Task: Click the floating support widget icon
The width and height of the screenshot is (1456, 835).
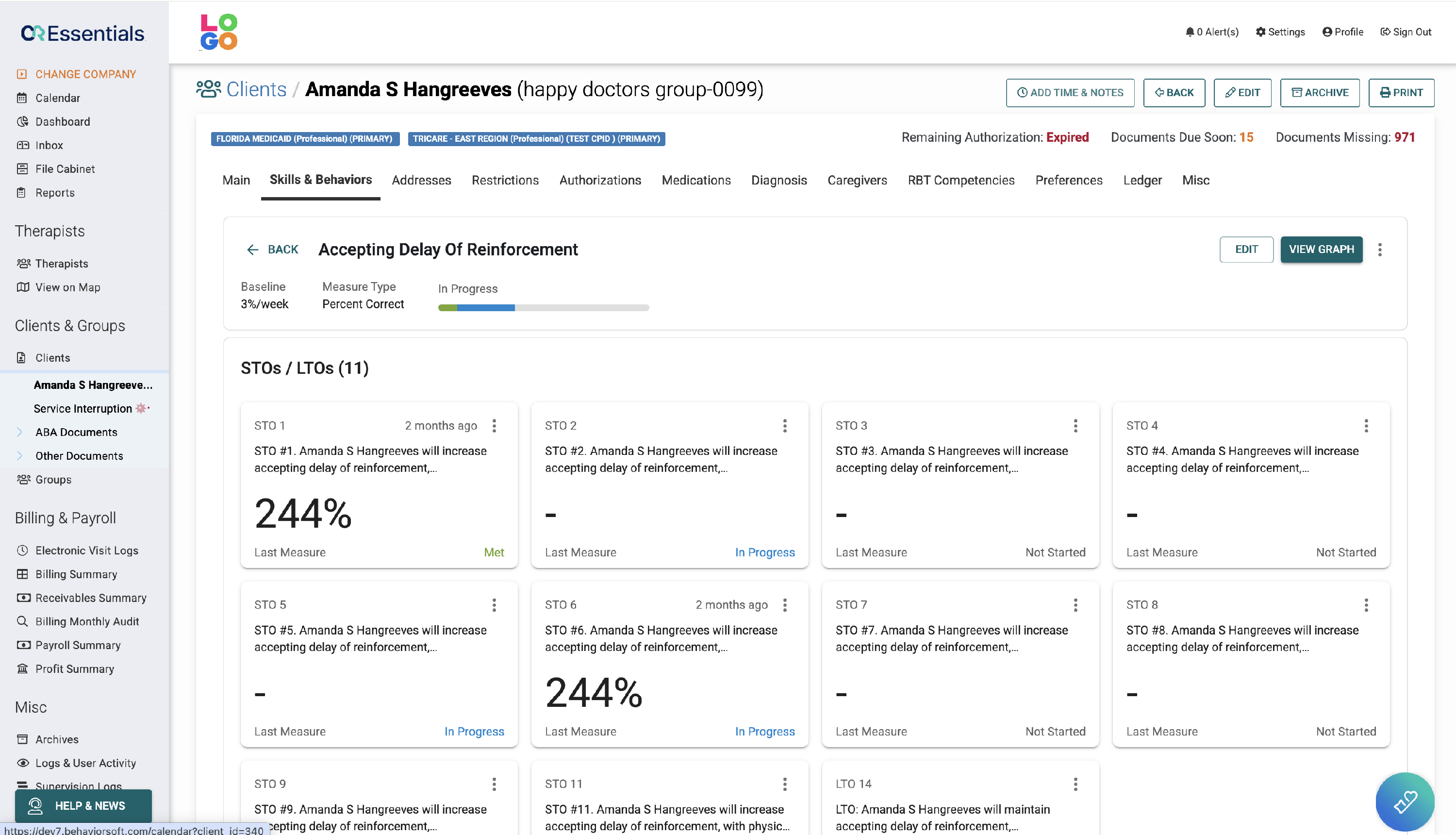Action: pyautogui.click(x=1405, y=801)
